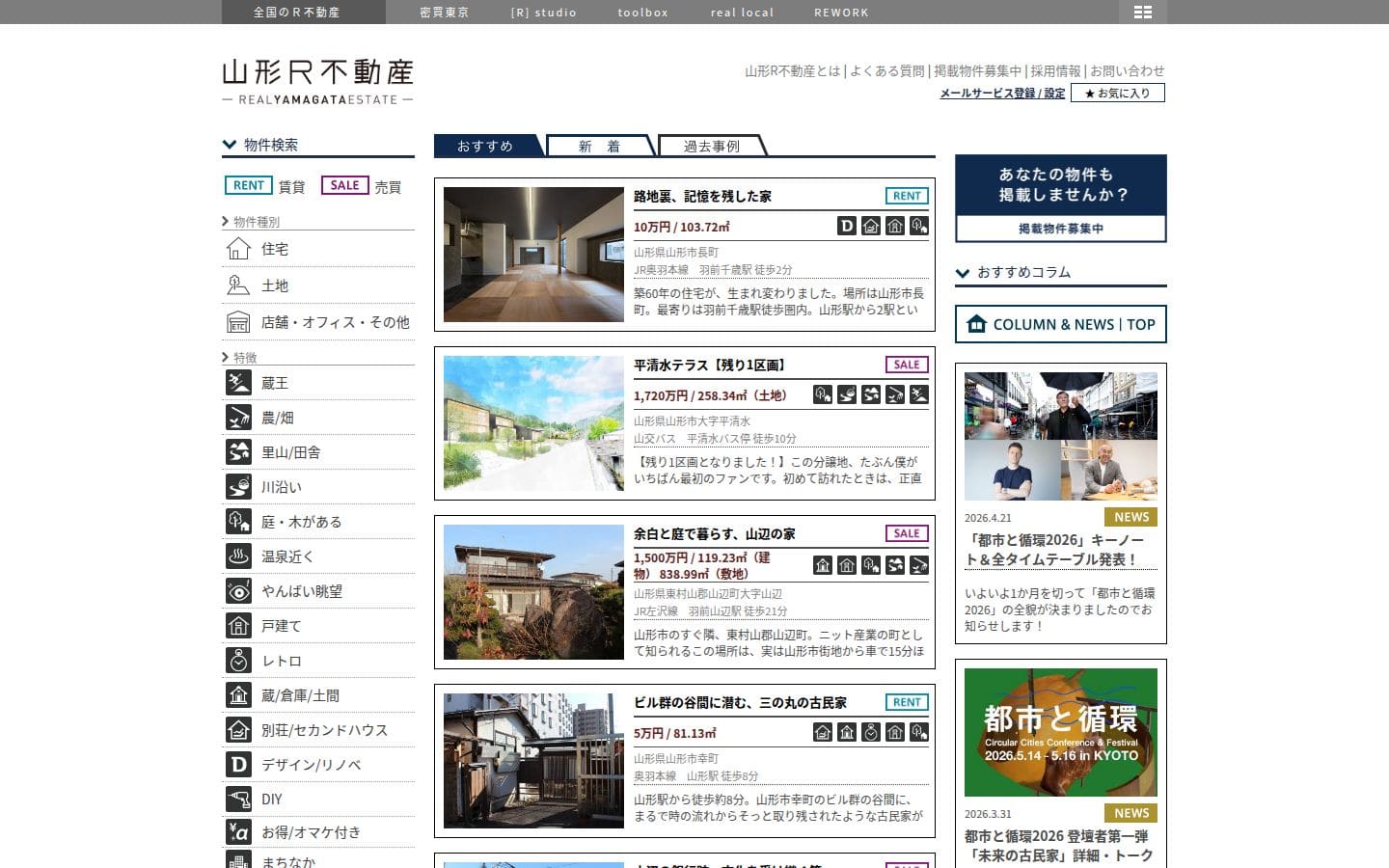Click the SALE badge on 余白と庭で暮らす listing
Image resolution: width=1389 pixels, height=868 pixels.
tap(907, 533)
